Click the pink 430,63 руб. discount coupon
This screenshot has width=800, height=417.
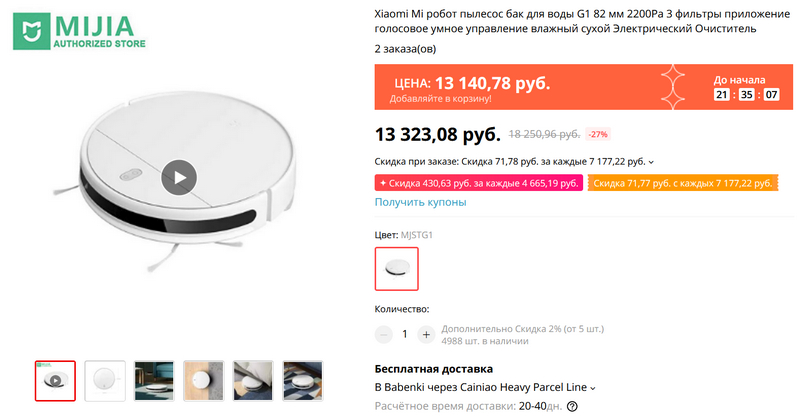(479, 183)
